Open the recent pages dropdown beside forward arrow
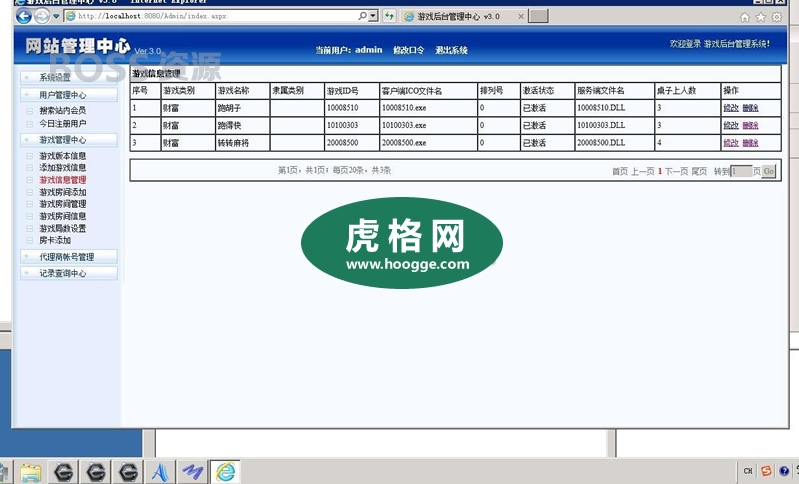This screenshot has height=484, width=799. point(56,16)
